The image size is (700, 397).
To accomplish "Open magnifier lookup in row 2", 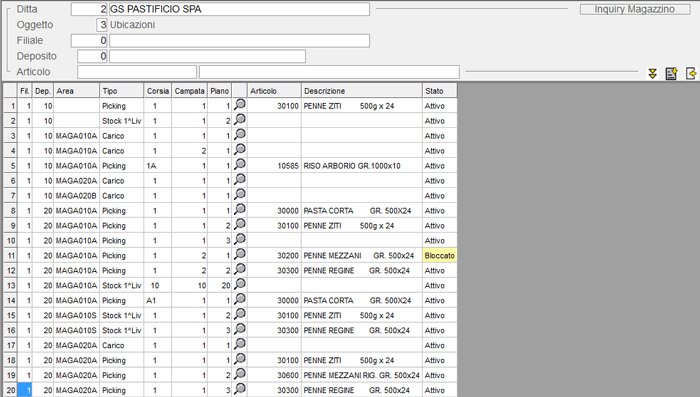I will (x=240, y=120).
